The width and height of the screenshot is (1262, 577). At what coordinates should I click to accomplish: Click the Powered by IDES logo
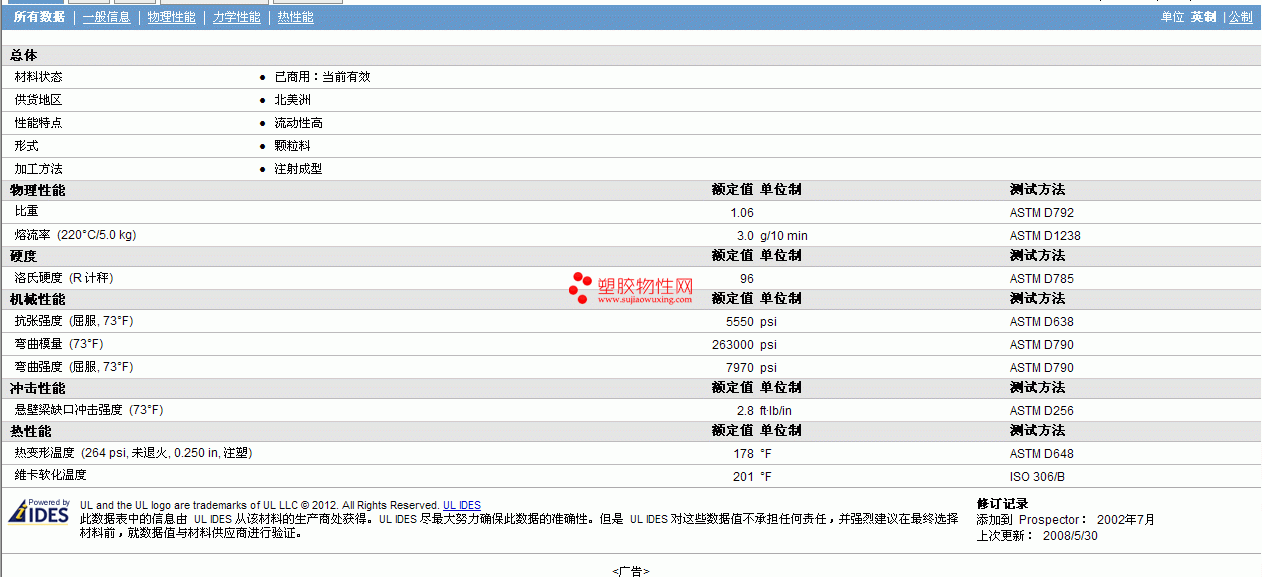39,512
